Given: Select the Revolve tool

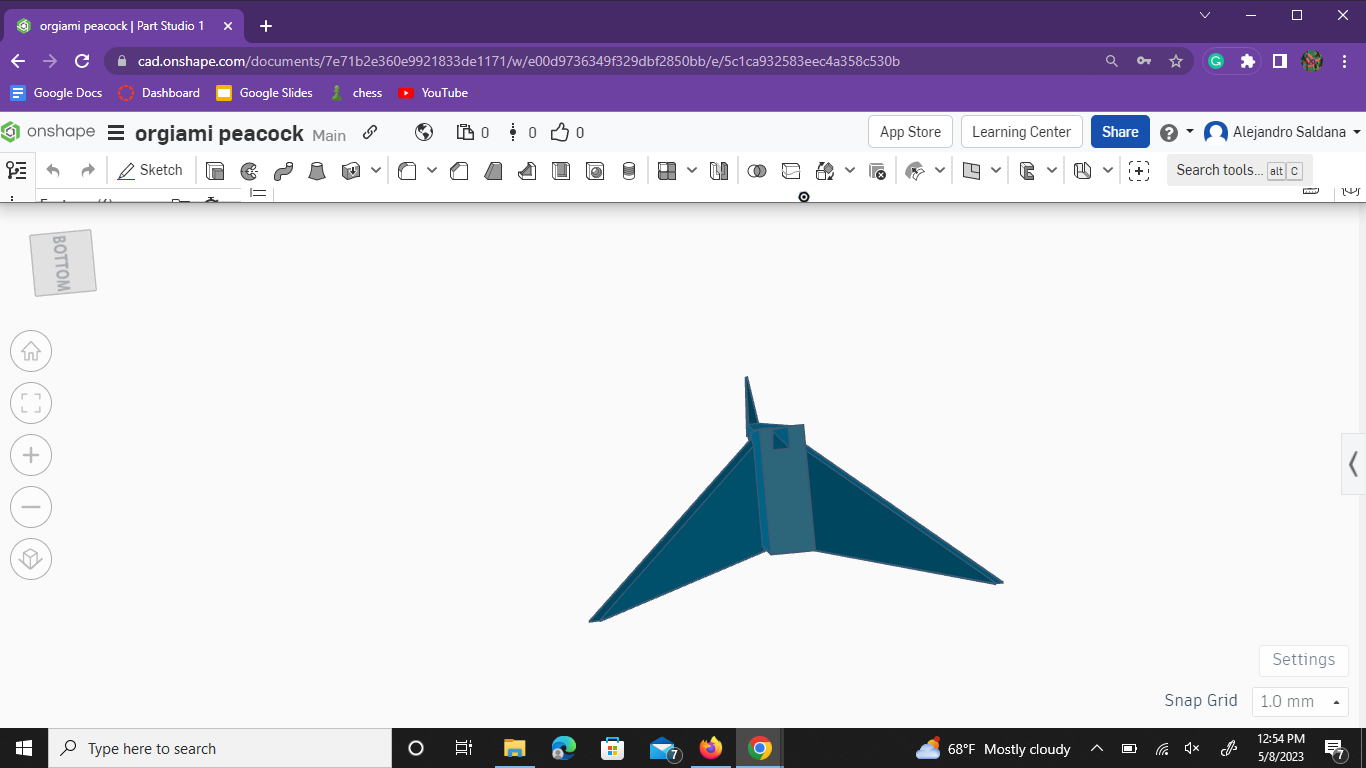Looking at the screenshot, I should (249, 170).
